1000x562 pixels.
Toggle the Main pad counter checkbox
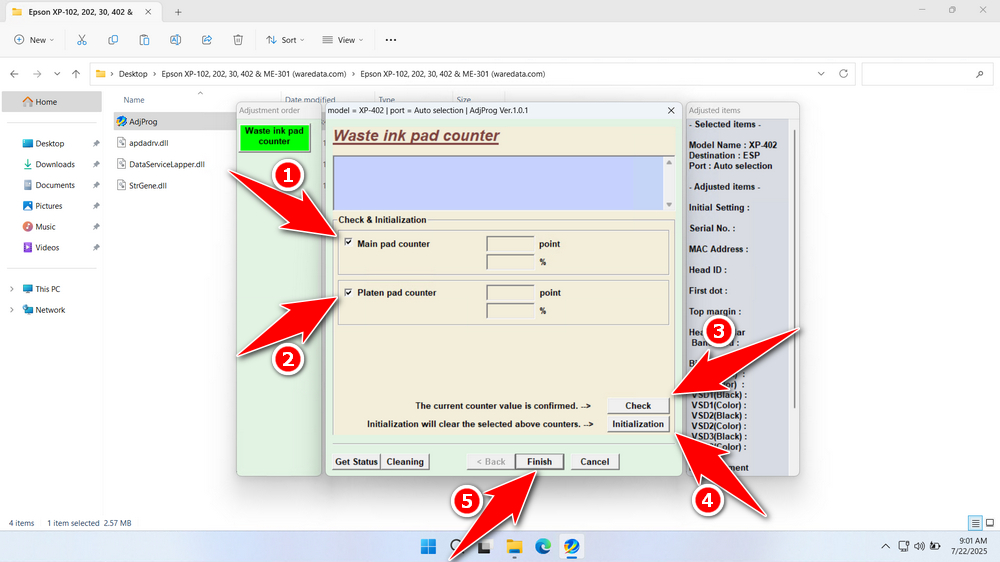click(348, 242)
